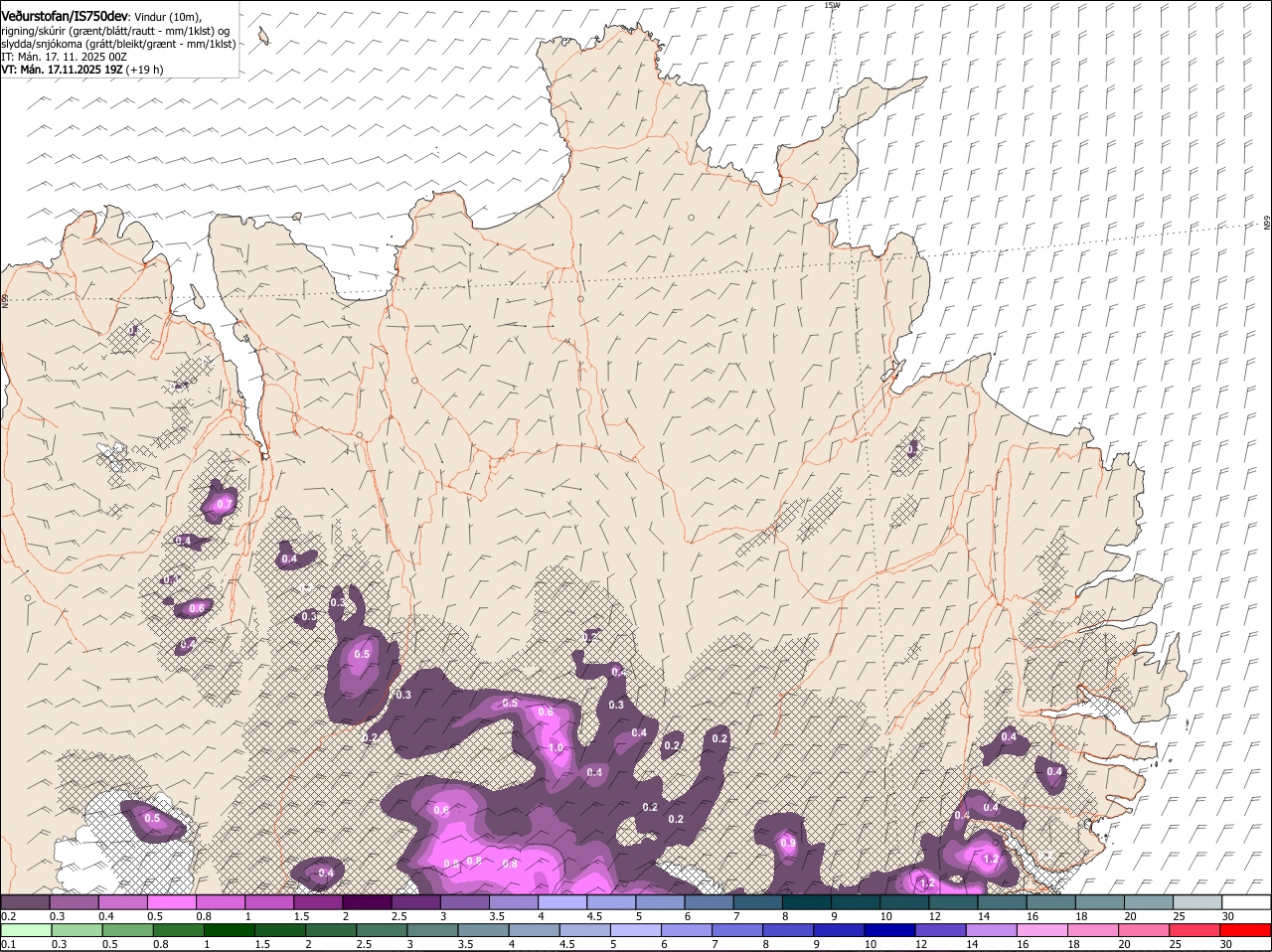The width and height of the screenshot is (1272, 952).
Task: Click the '0.1' label on the lower green scale
Action: point(8,944)
